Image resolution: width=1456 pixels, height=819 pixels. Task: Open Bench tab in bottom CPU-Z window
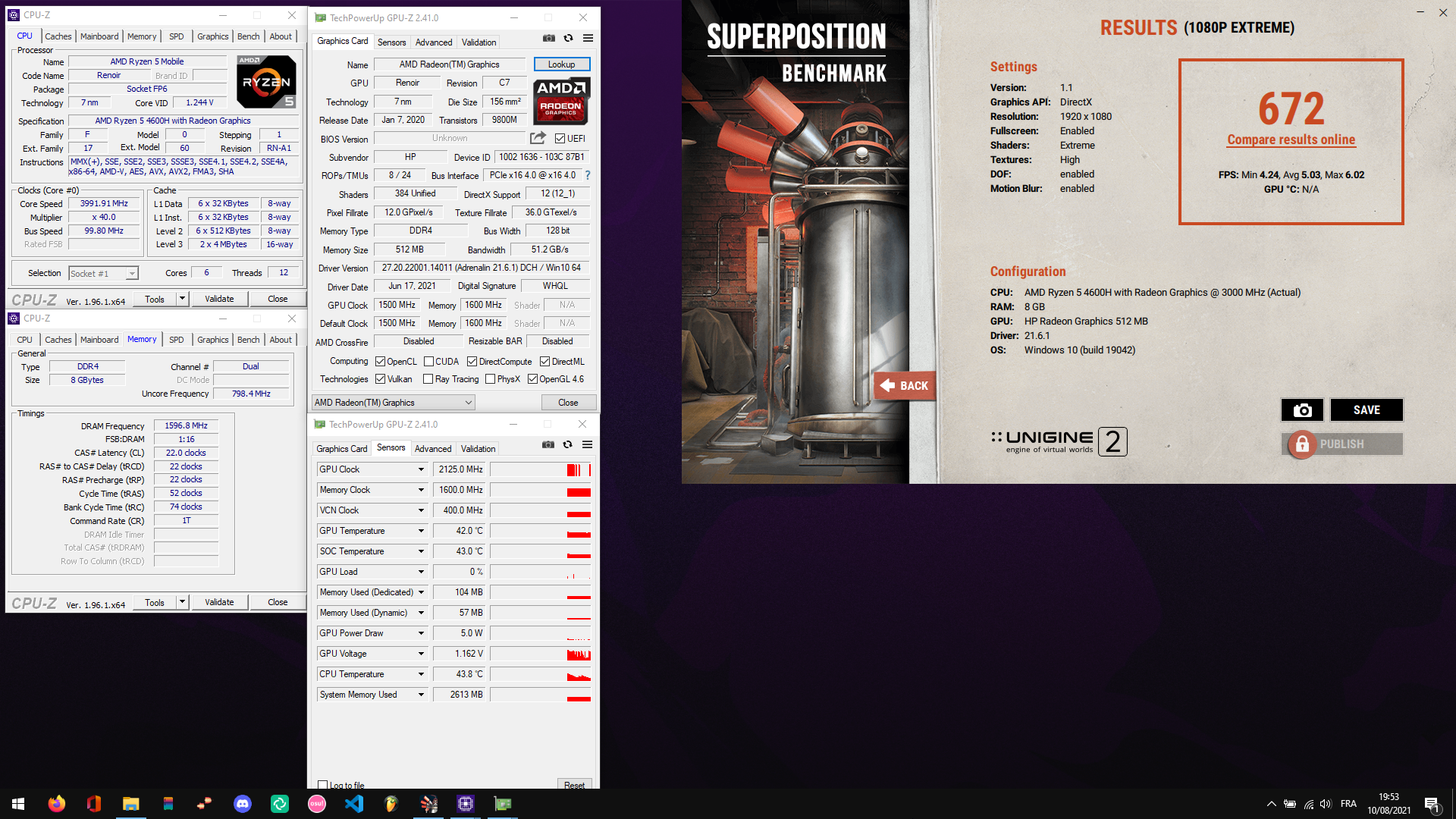248,340
